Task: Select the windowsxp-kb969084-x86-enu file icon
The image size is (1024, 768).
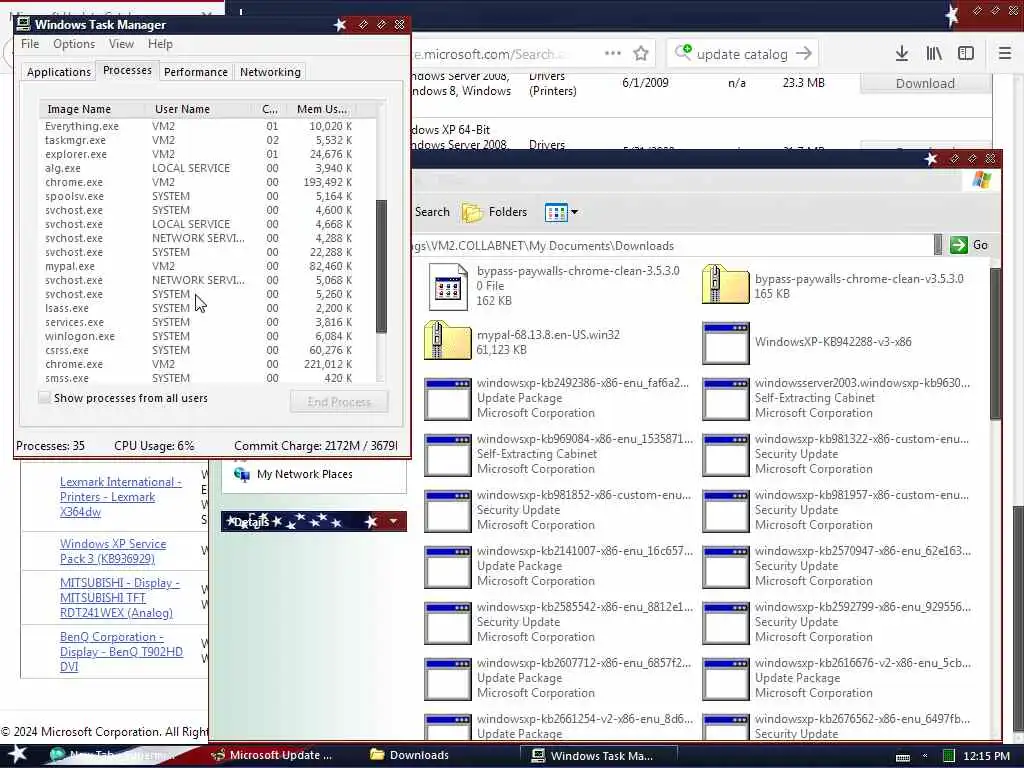Action: 447,455
